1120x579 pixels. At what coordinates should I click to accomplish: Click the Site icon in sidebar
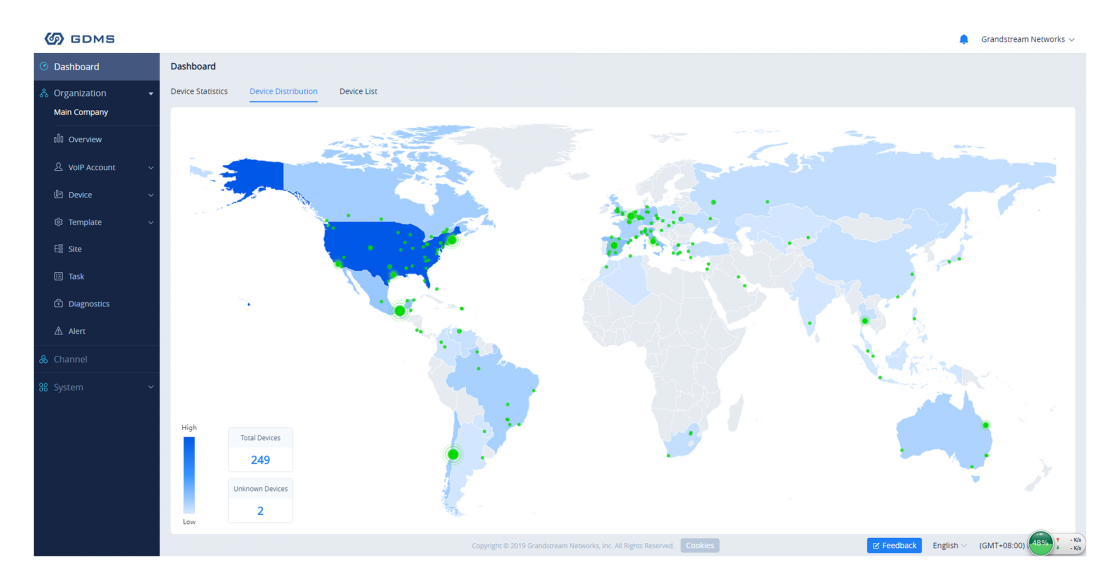coord(59,249)
